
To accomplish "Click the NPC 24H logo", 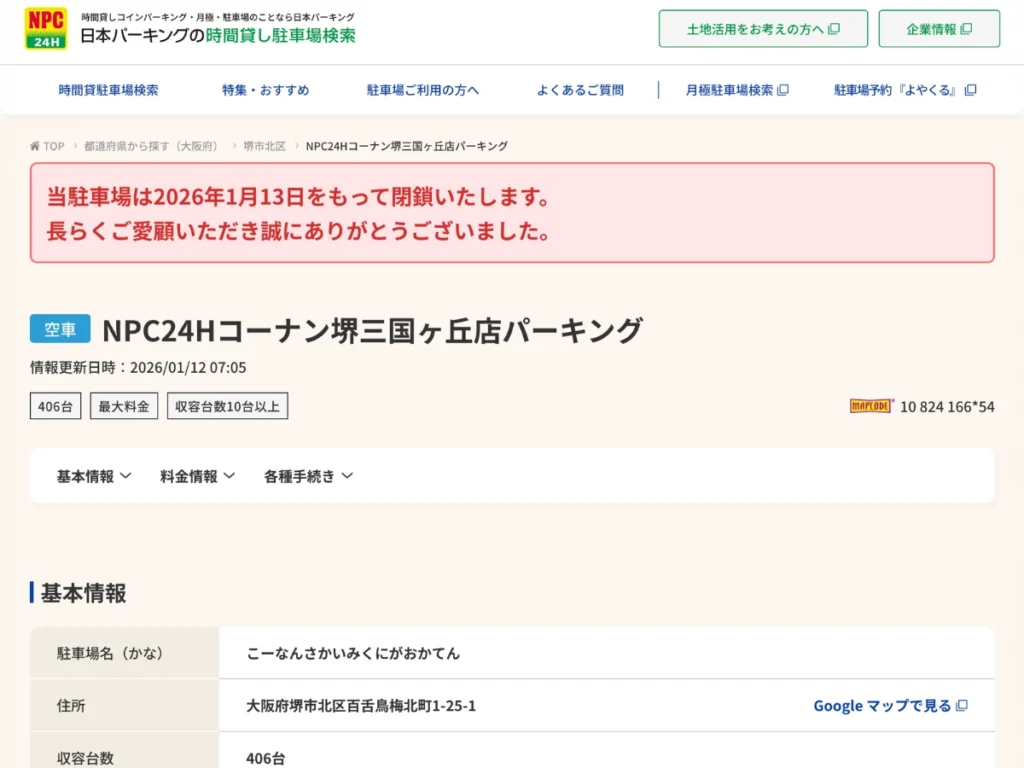I will coord(45,28).
